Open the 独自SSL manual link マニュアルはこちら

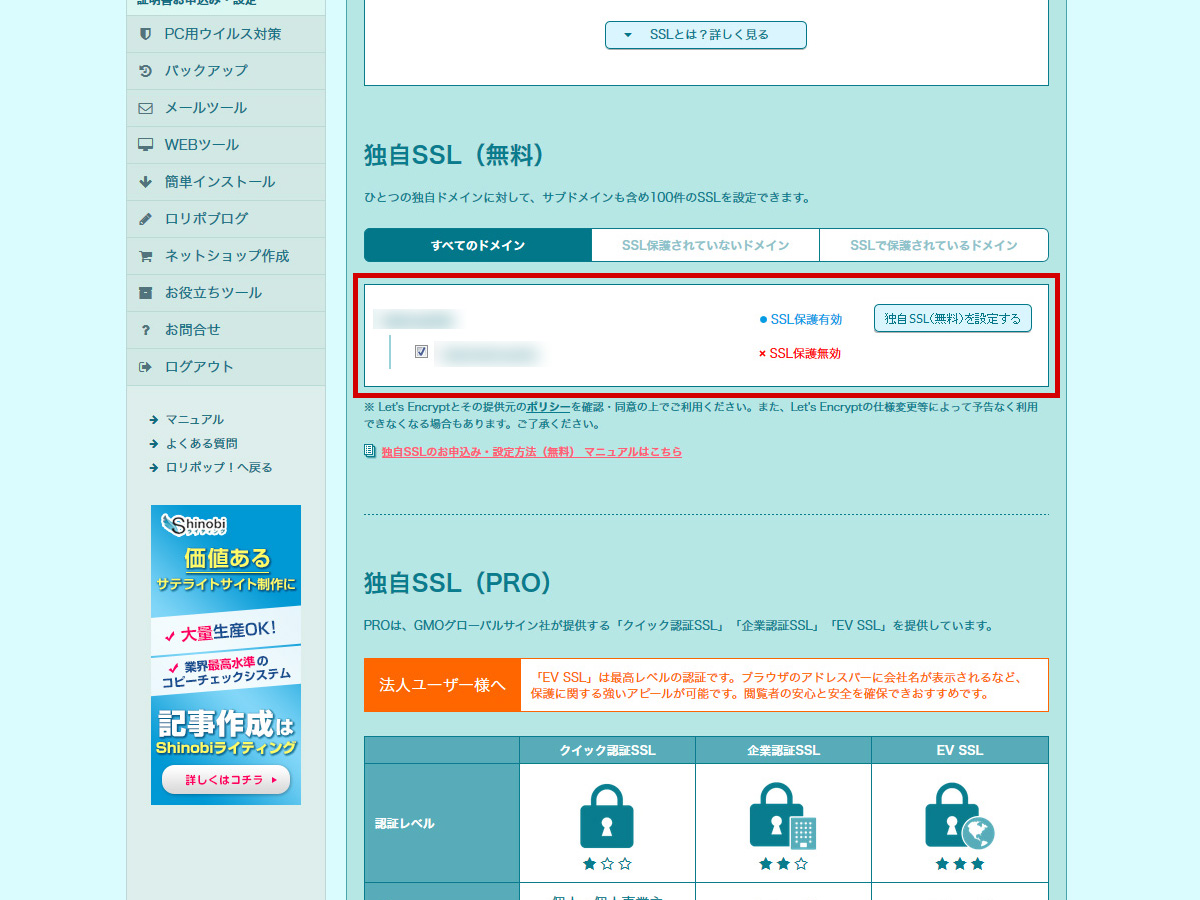531,452
